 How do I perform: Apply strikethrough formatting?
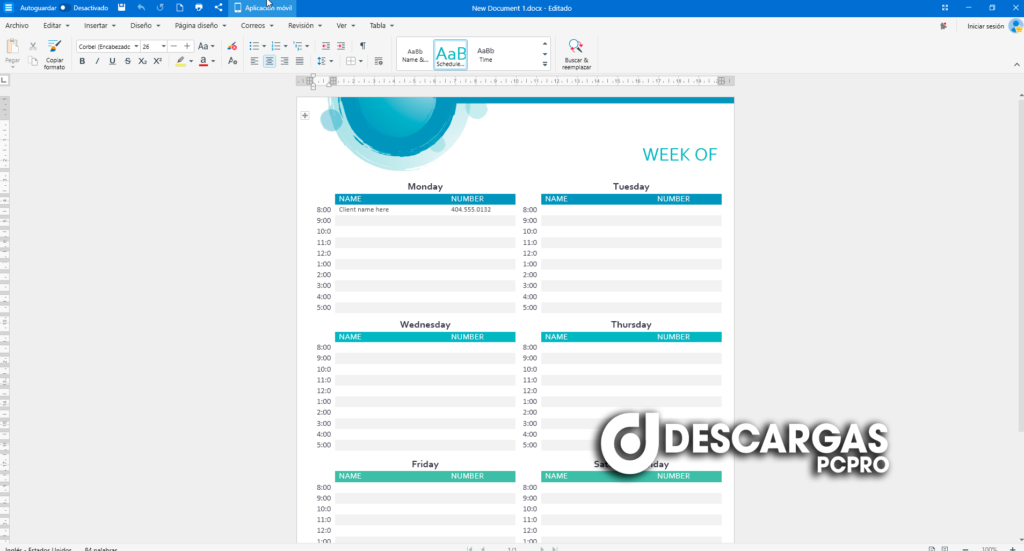pos(127,61)
